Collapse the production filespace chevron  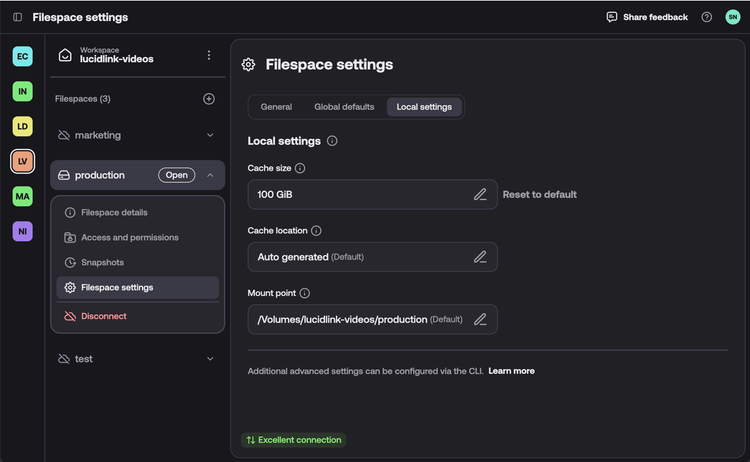point(210,175)
